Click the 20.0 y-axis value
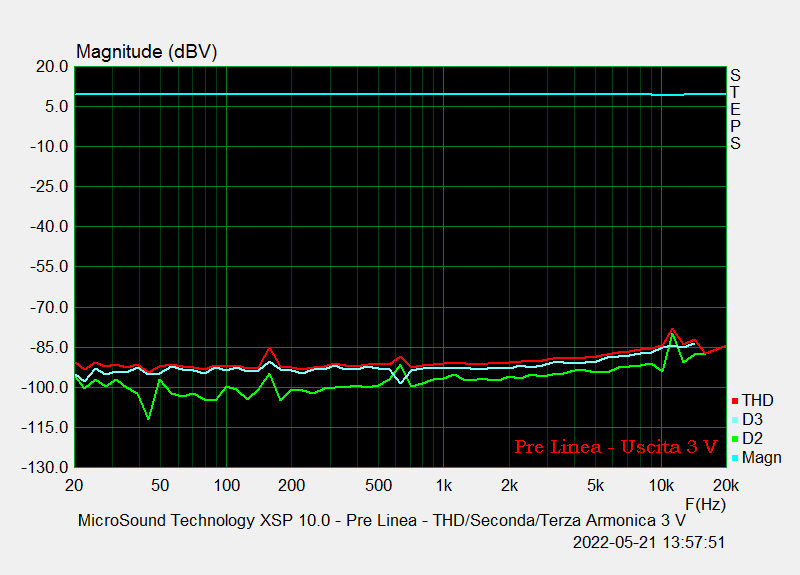 pyautogui.click(x=52, y=66)
